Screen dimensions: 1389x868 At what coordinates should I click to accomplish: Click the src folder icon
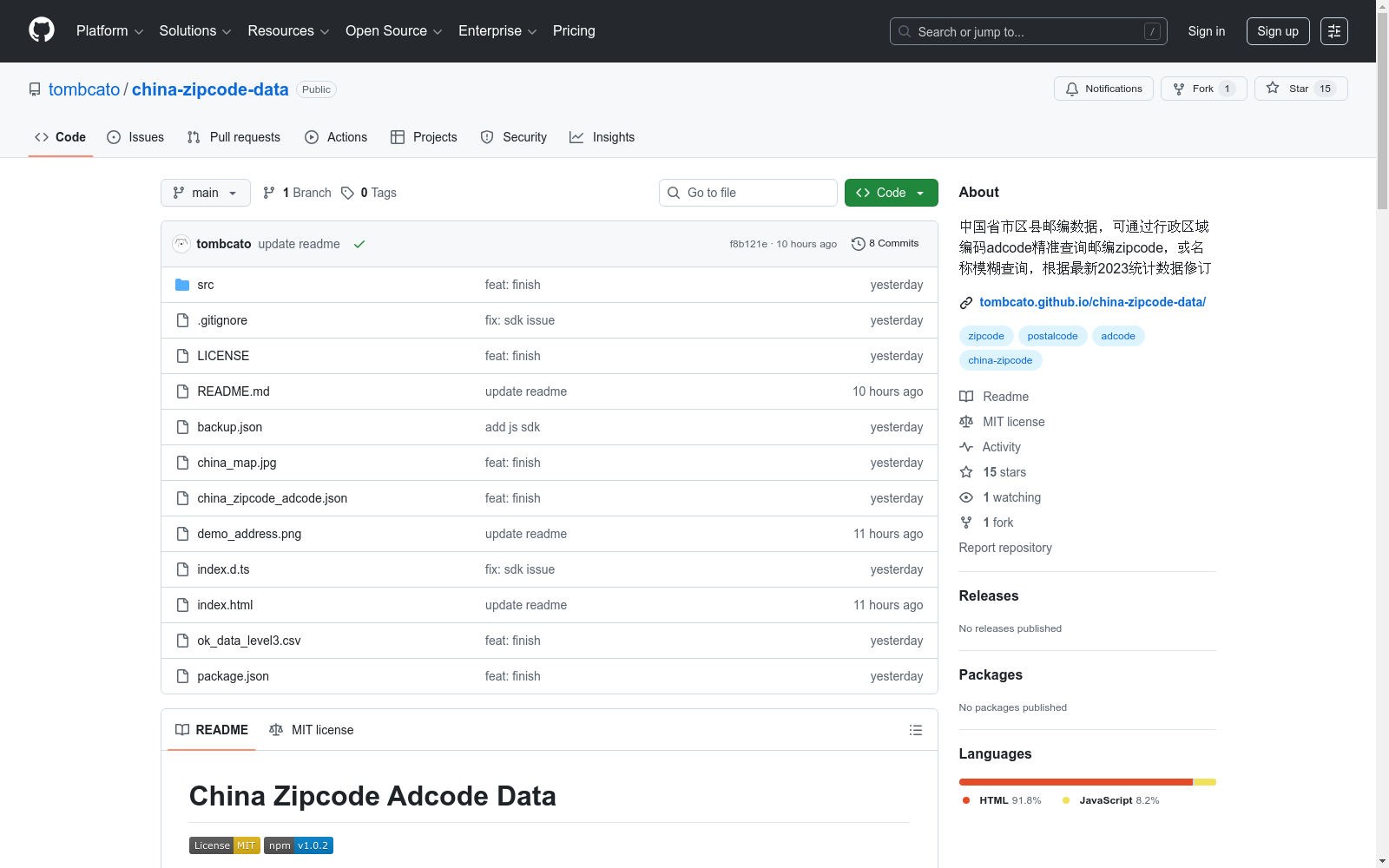click(x=182, y=285)
